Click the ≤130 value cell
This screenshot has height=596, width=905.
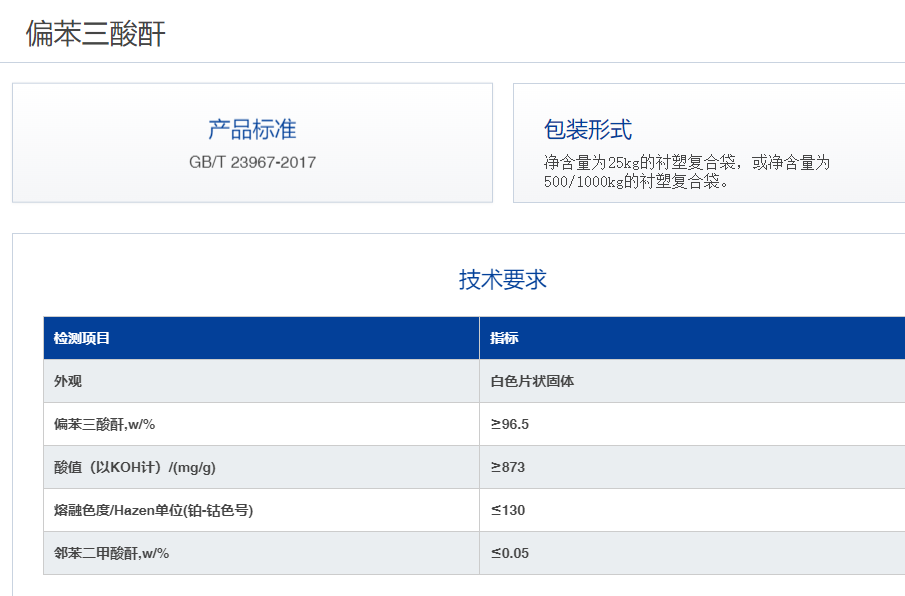pos(692,510)
